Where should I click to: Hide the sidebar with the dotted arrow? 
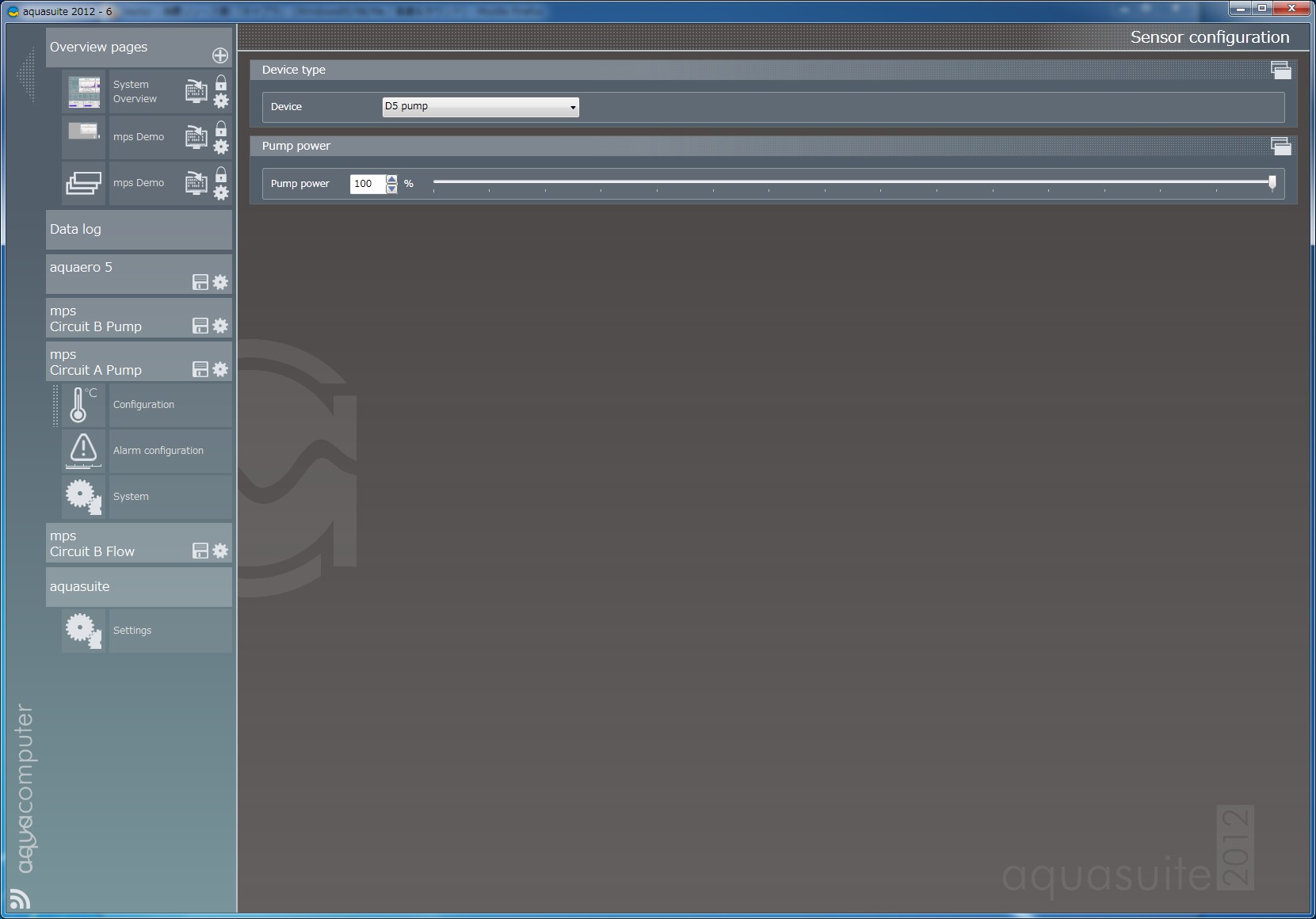[27, 75]
